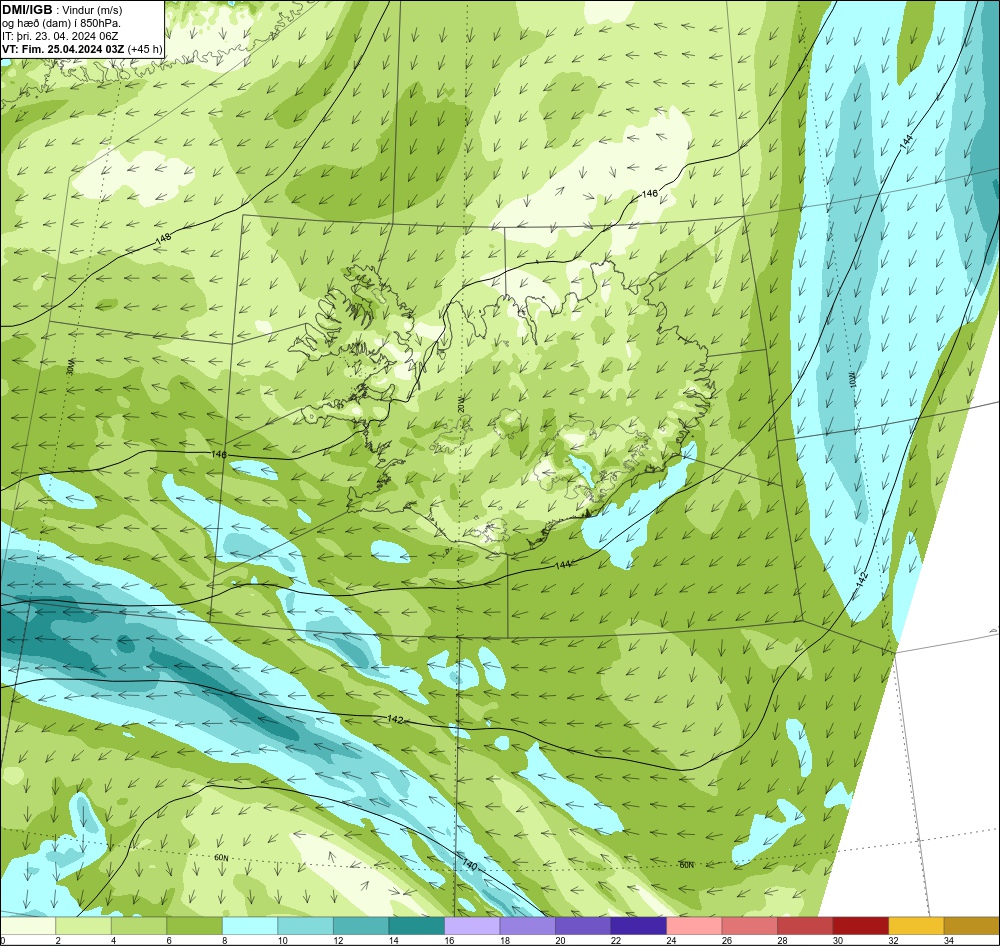Click the 30W meridian label
Screen dimensions: 1000x946
pos(70,366)
